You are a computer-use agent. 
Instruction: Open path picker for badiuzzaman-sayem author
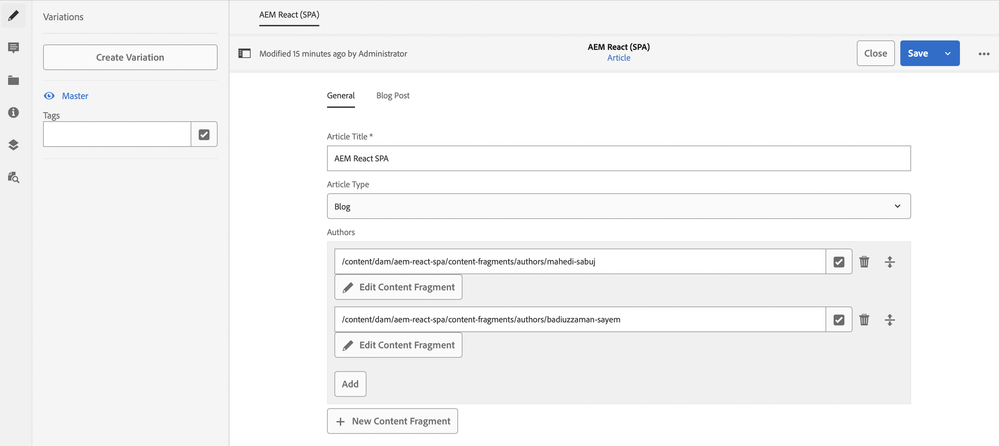point(838,320)
